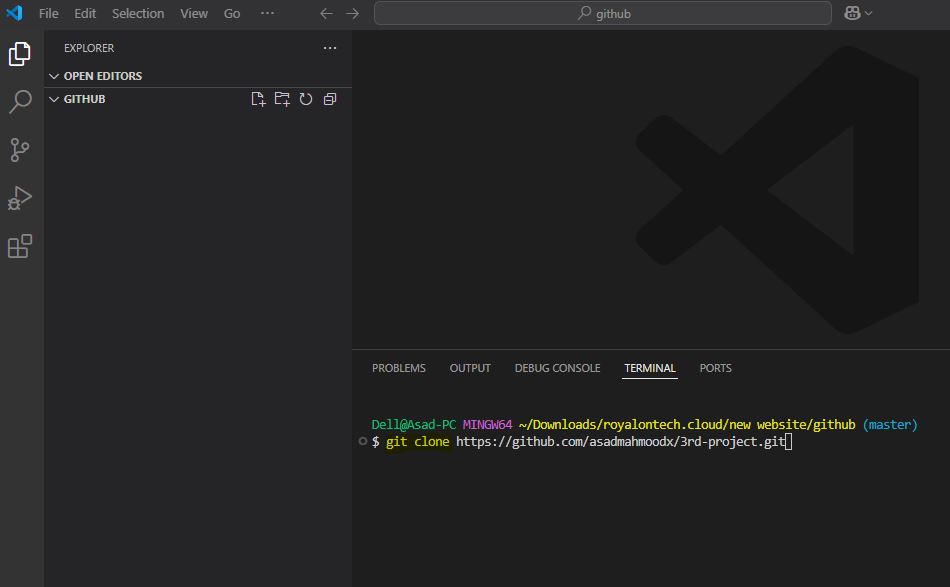Viewport: 950px width, 587px height.
Task: Click the Dell@Asad-PC prompt text
Action: 414,425
